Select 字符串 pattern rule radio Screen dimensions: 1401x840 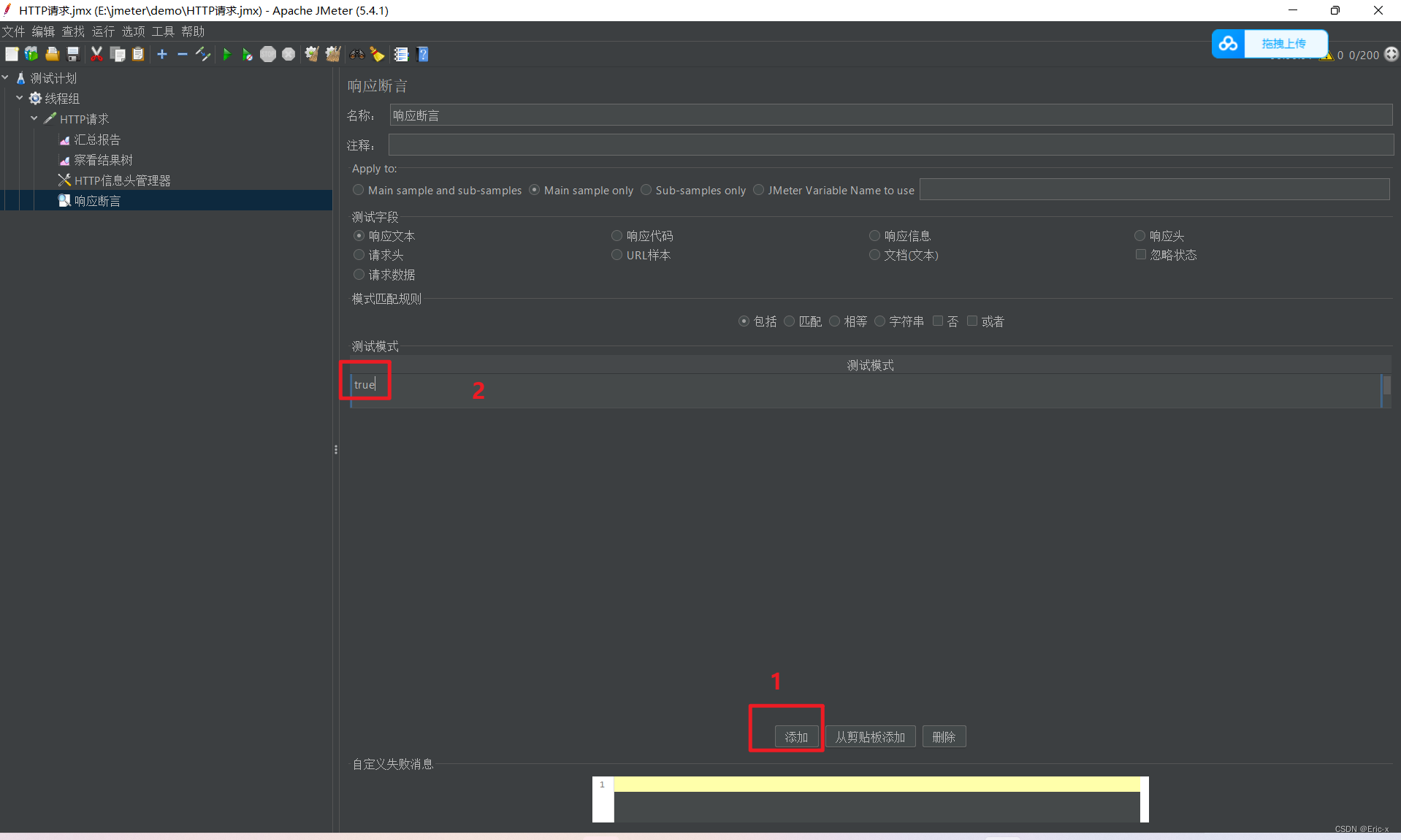pyautogui.click(x=879, y=321)
